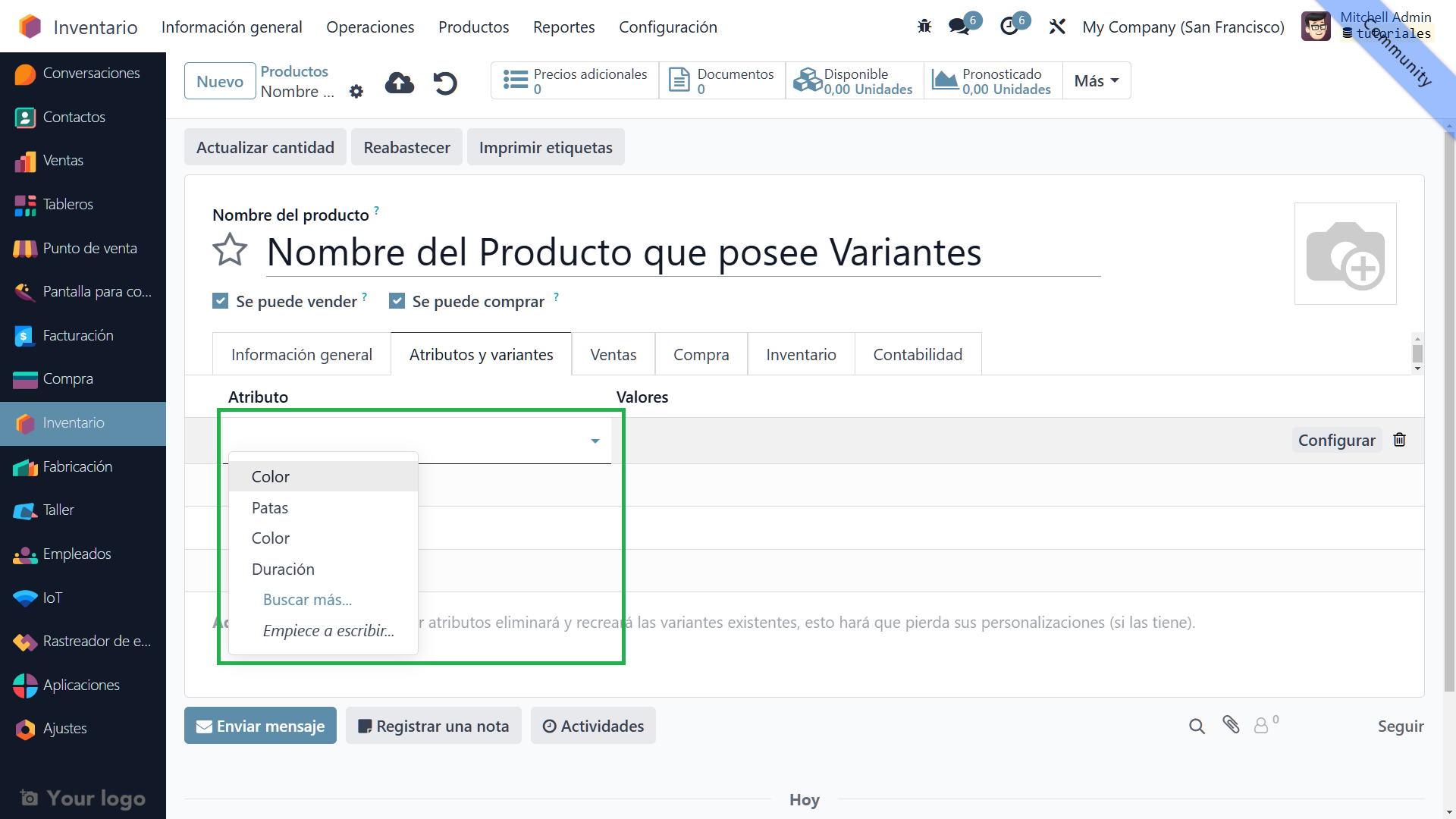Click the cloud upload save icon
This screenshot has height=819, width=1456.
pos(400,83)
